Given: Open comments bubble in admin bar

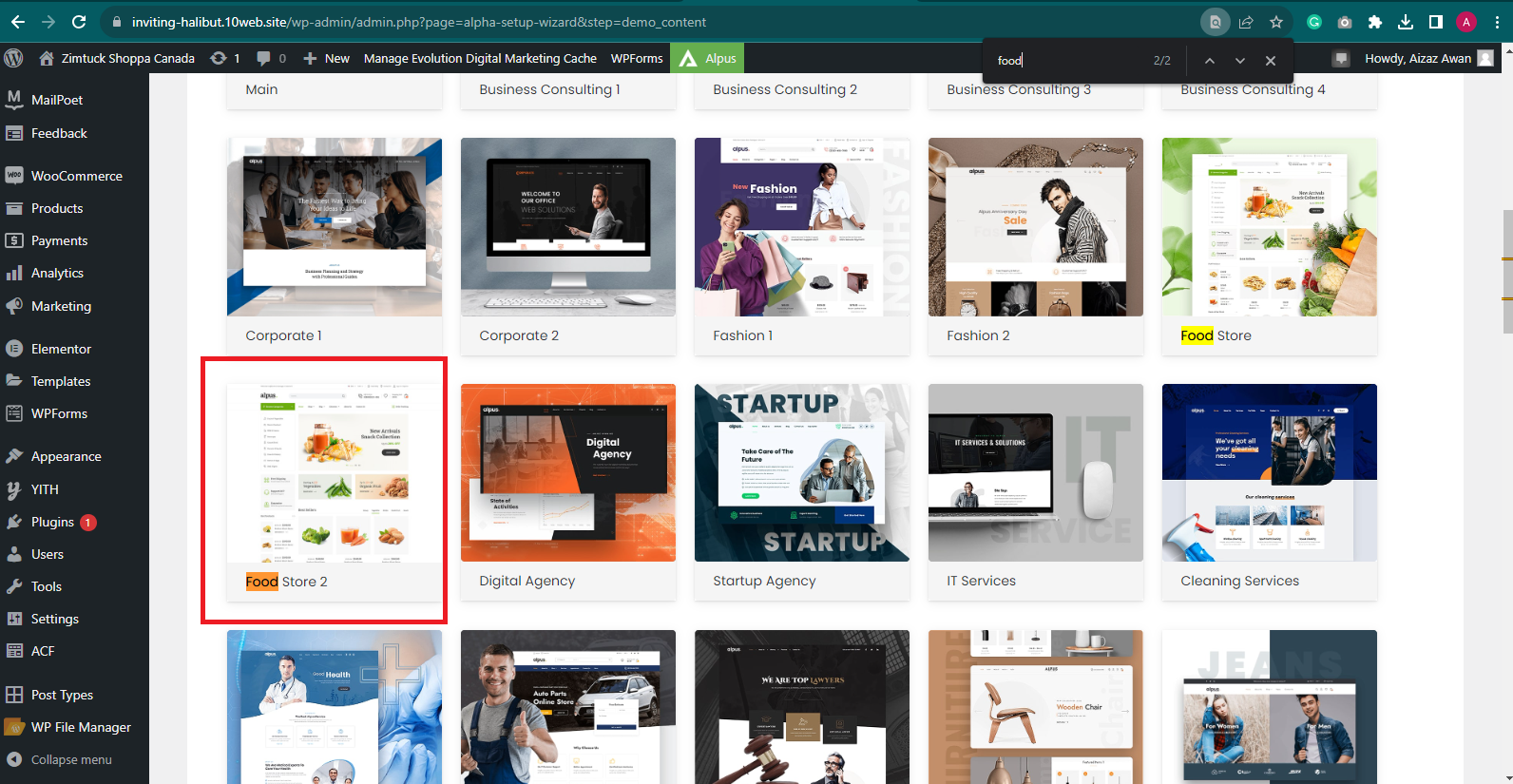Looking at the screenshot, I should click(x=271, y=58).
